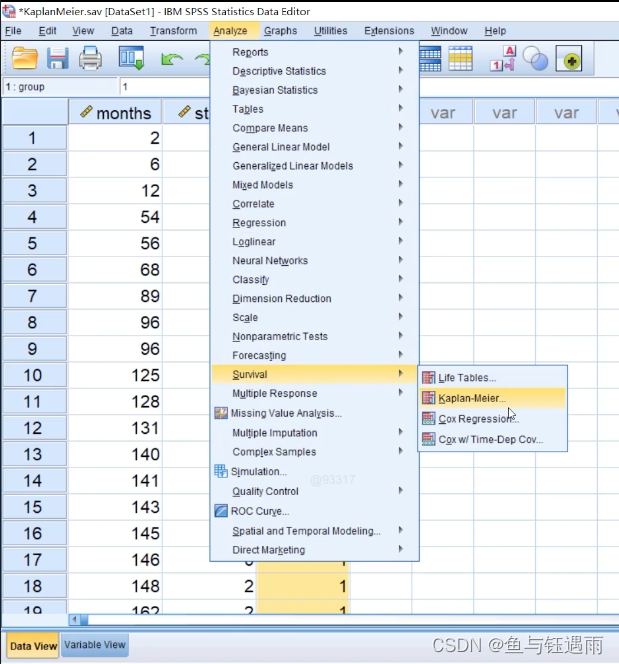Click the Open data document folder icon
Screen dimensions: 619x664
pyautogui.click(x=24, y=58)
